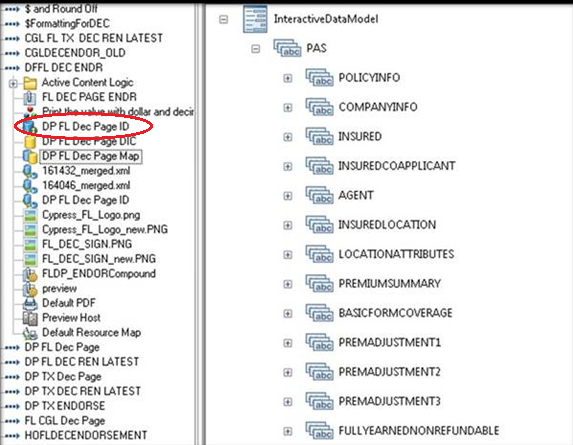Expand the PREMIUMSUMMARY node
Screen dimensions: 573x445
[x=288, y=284]
